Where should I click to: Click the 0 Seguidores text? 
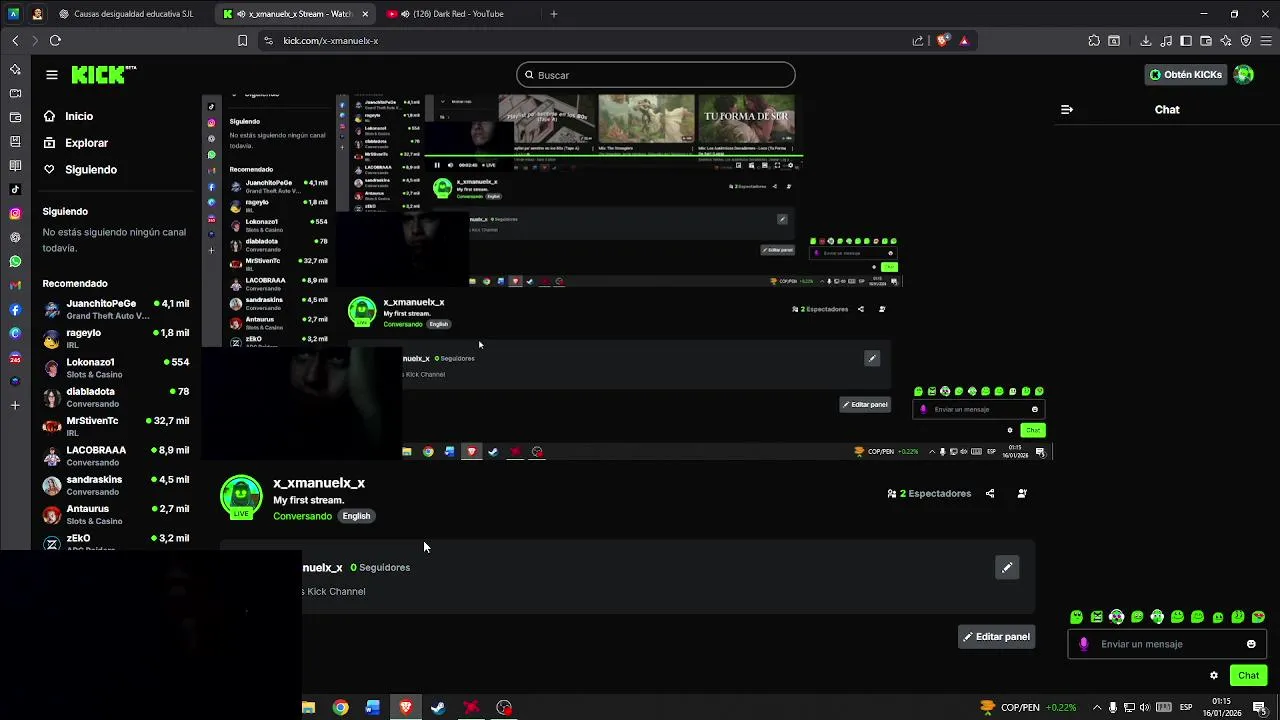pyautogui.click(x=380, y=567)
